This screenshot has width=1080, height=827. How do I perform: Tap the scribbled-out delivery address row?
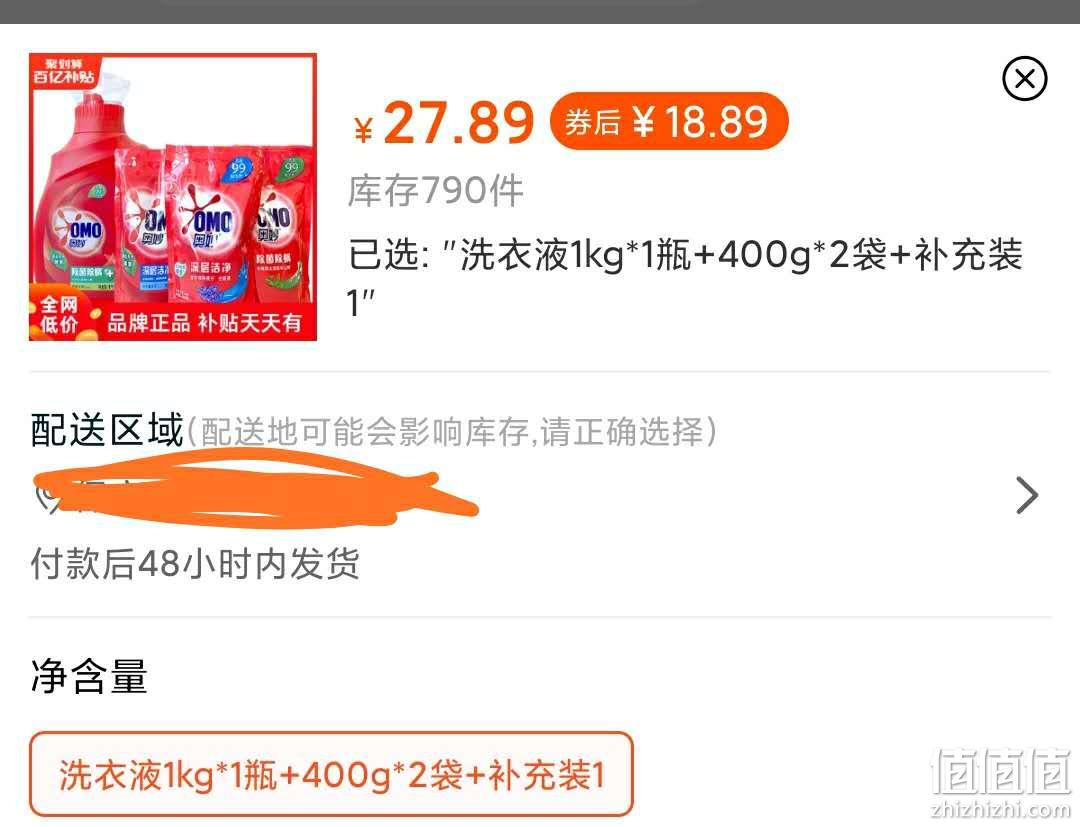pos(539,495)
